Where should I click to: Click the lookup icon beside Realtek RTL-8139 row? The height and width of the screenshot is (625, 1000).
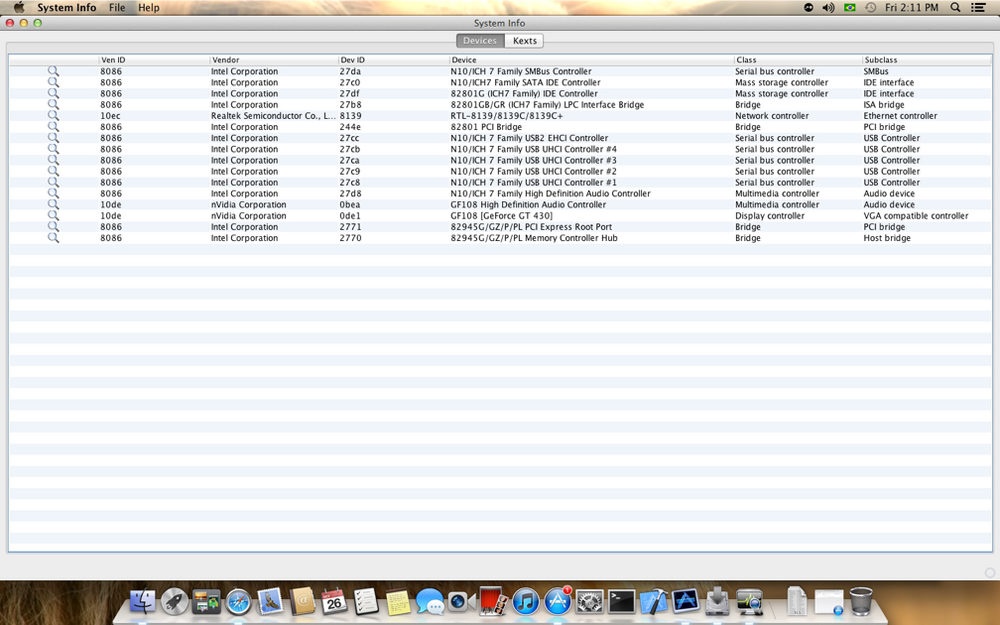pos(53,116)
